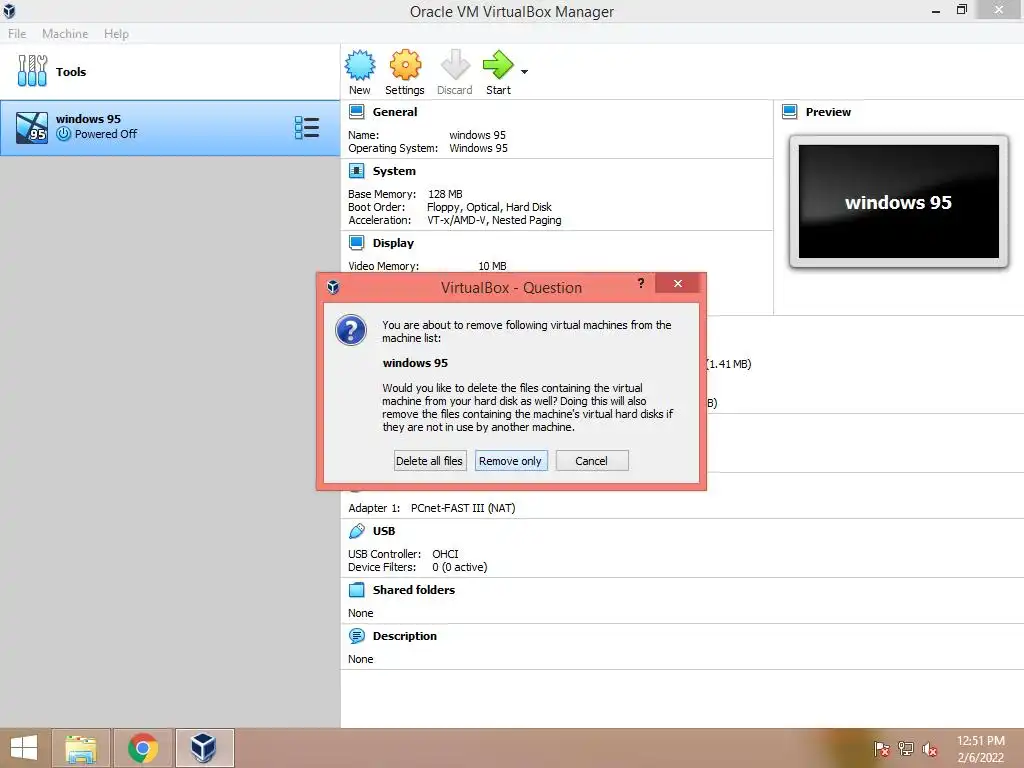The image size is (1024, 768).
Task: Click Operating System value 'Windows 95'
Action: pyautogui.click(x=479, y=148)
